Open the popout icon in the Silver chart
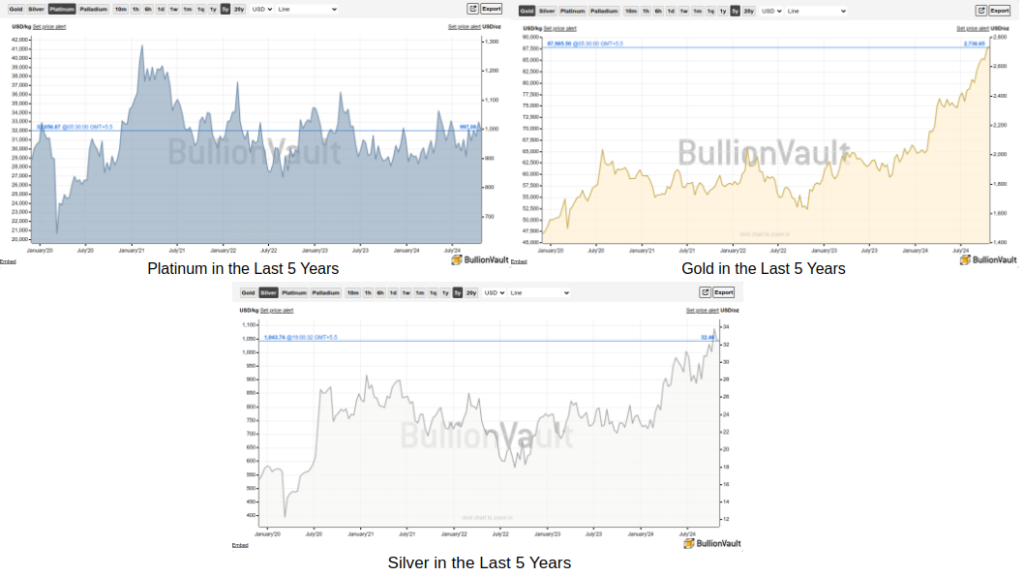 tap(705, 292)
